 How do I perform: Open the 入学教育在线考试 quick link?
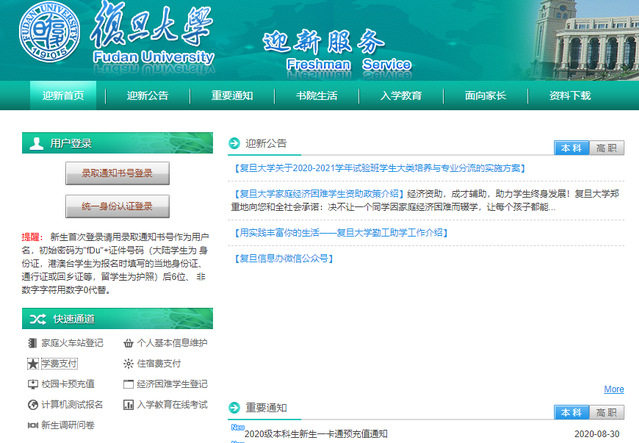(x=172, y=405)
